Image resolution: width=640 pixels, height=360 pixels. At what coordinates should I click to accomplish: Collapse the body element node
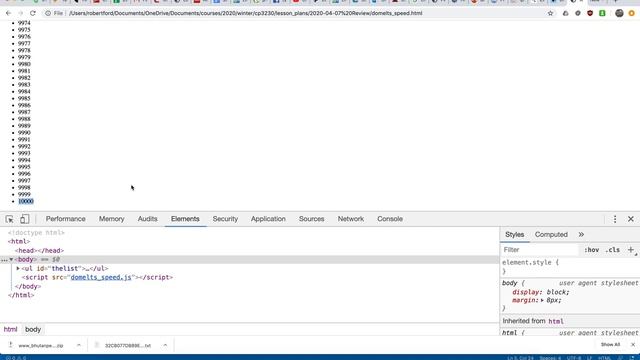click(11, 260)
